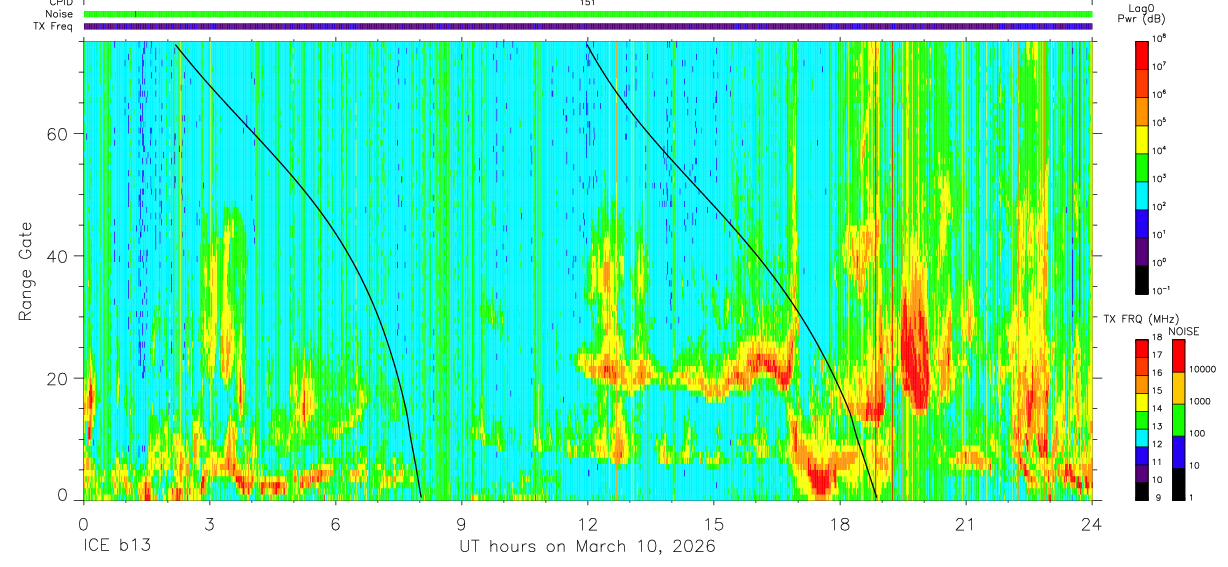Click the 'TX FRQ (MHz)' colorbar title
1228x567 pixels.
click(1141, 319)
